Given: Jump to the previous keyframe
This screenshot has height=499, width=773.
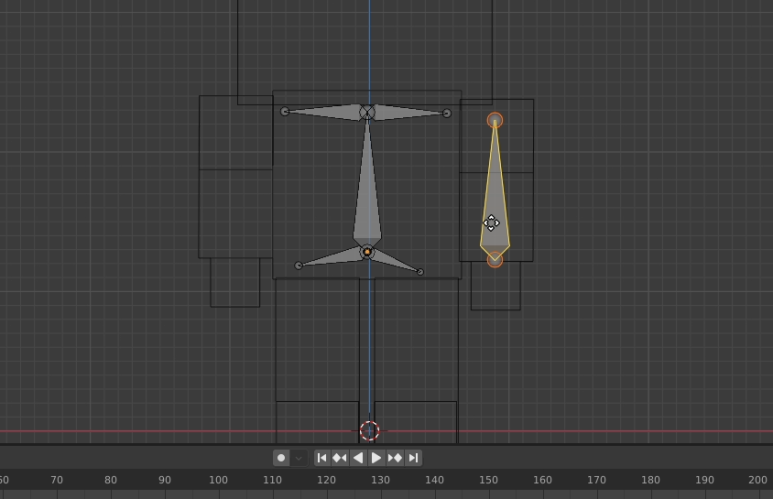Looking at the screenshot, I should 340,458.
